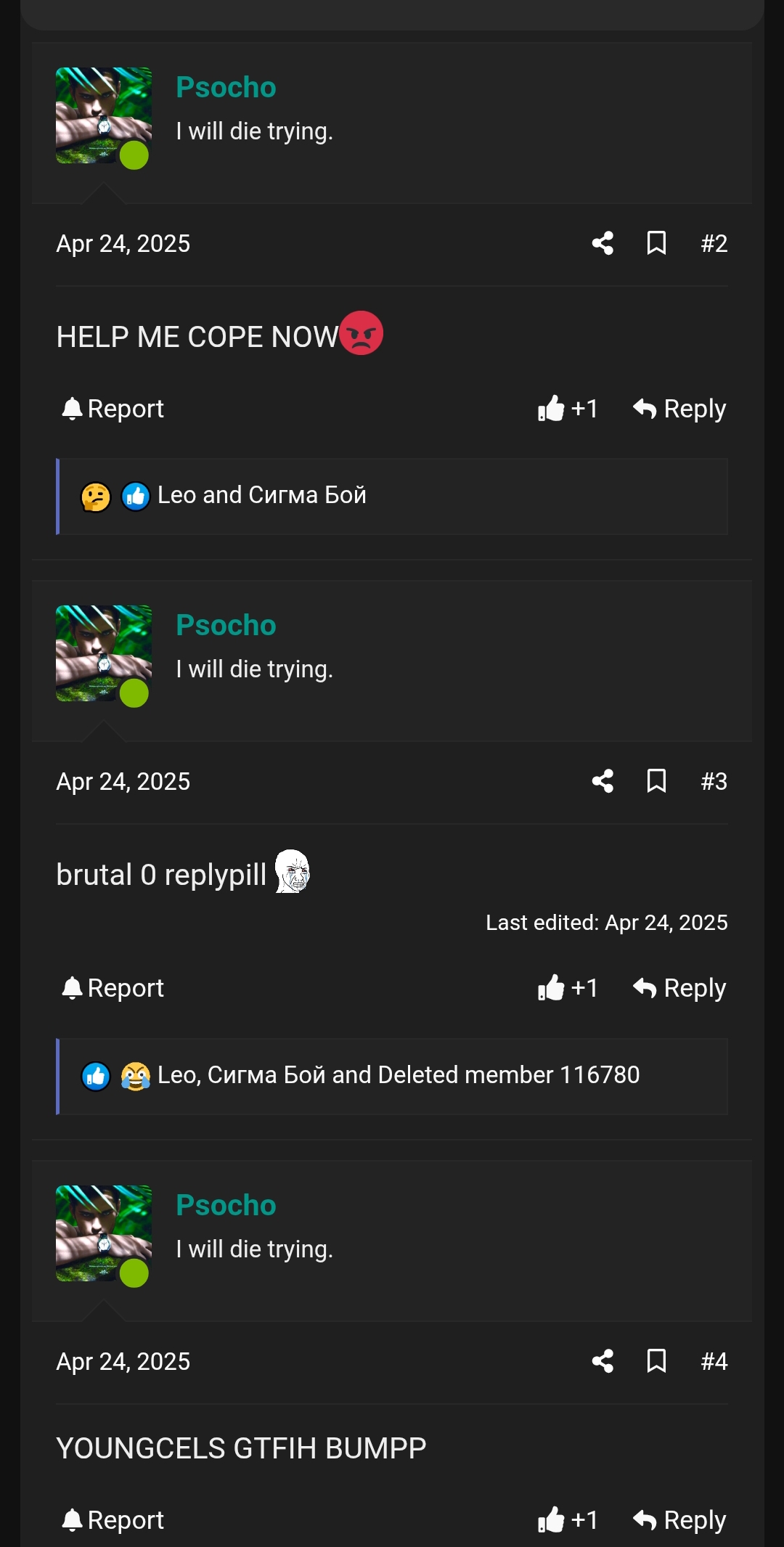784x1547 pixels.
Task: Report the YOUNGCELS GTFIH BUMPP post
Action: pos(111,1519)
